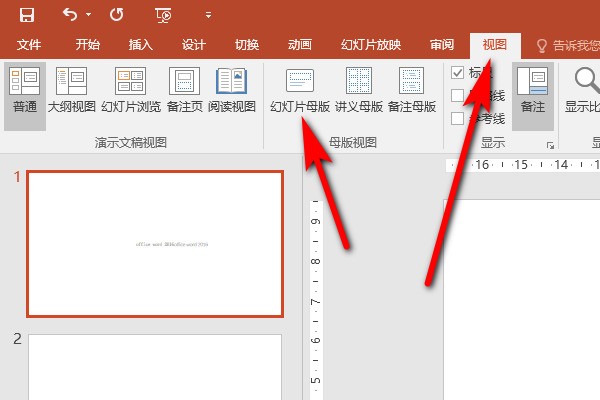Start slideshow from beginning icon in title bar
The width and height of the screenshot is (600, 400).
(x=163, y=15)
